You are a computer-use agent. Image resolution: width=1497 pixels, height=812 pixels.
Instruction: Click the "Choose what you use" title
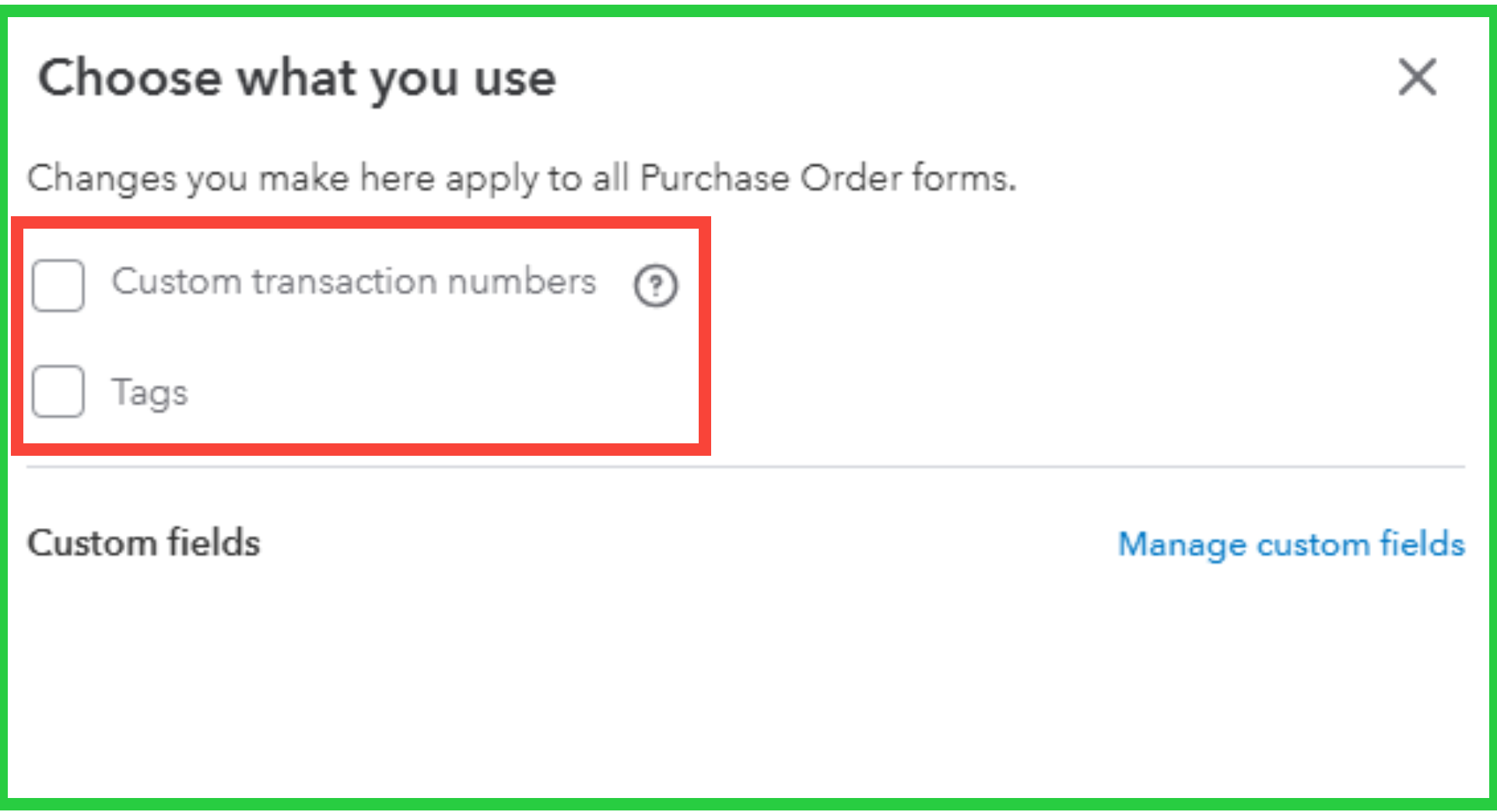click(x=297, y=79)
